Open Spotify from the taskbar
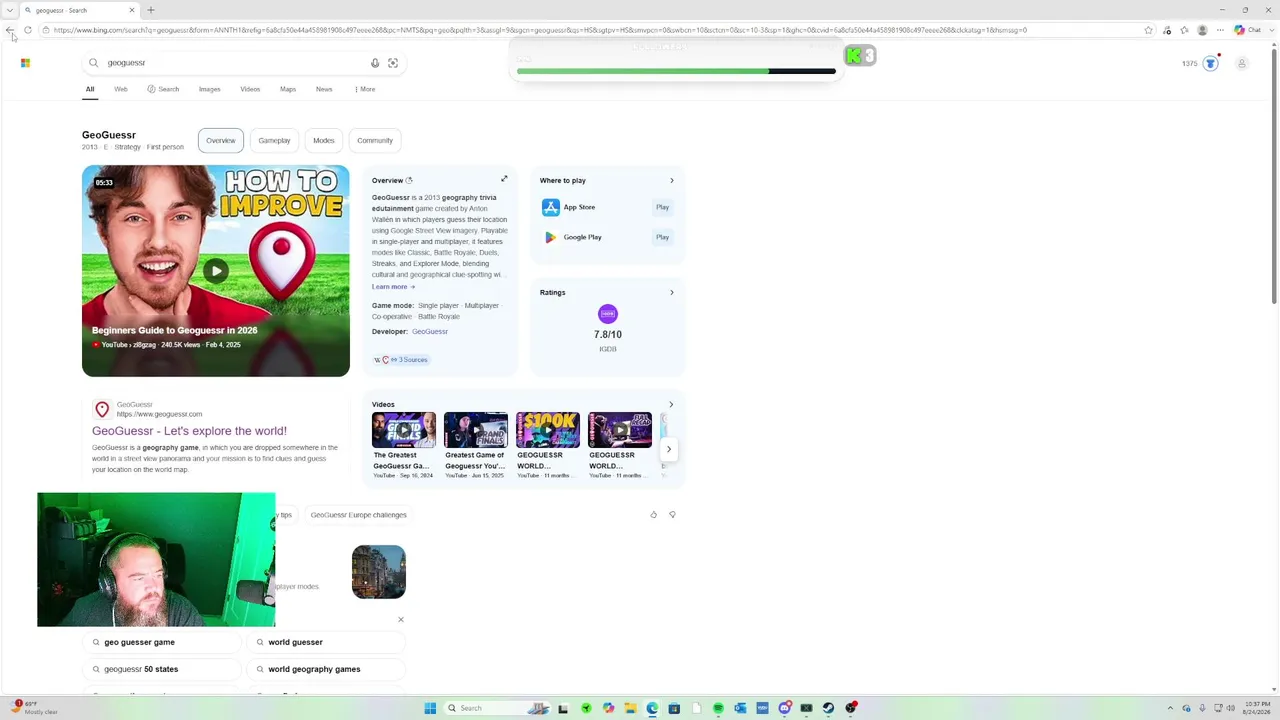1280x720 pixels. point(718,708)
